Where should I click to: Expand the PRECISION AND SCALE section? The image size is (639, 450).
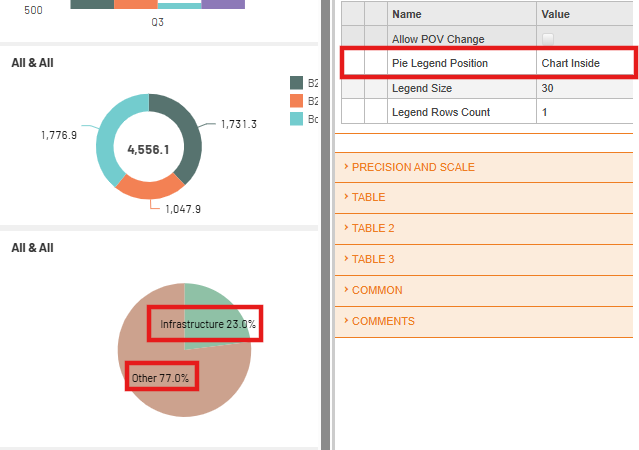tap(484, 167)
